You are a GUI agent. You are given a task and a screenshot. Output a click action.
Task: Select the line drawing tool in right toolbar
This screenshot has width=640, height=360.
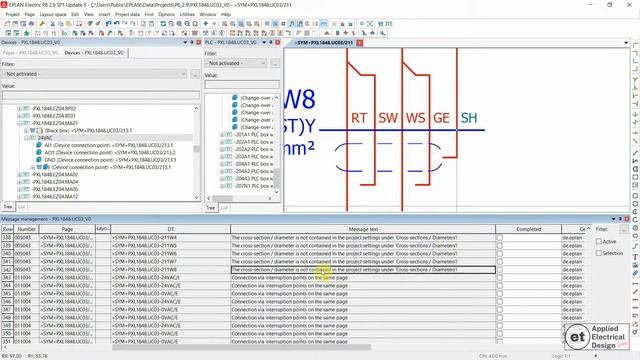[636, 153]
